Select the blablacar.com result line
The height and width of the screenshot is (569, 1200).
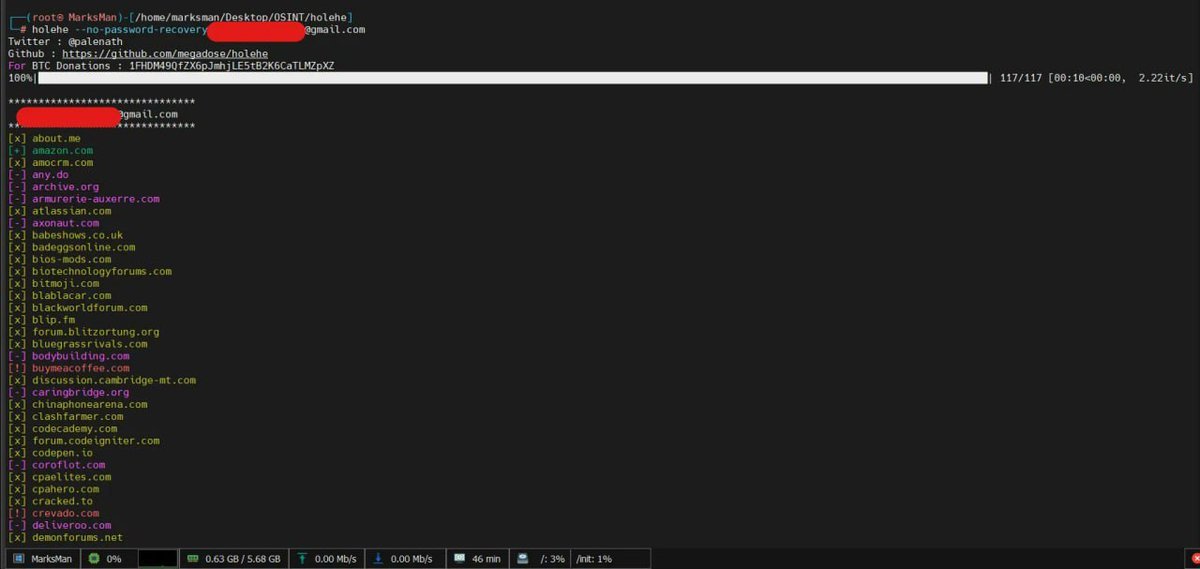coord(59,295)
